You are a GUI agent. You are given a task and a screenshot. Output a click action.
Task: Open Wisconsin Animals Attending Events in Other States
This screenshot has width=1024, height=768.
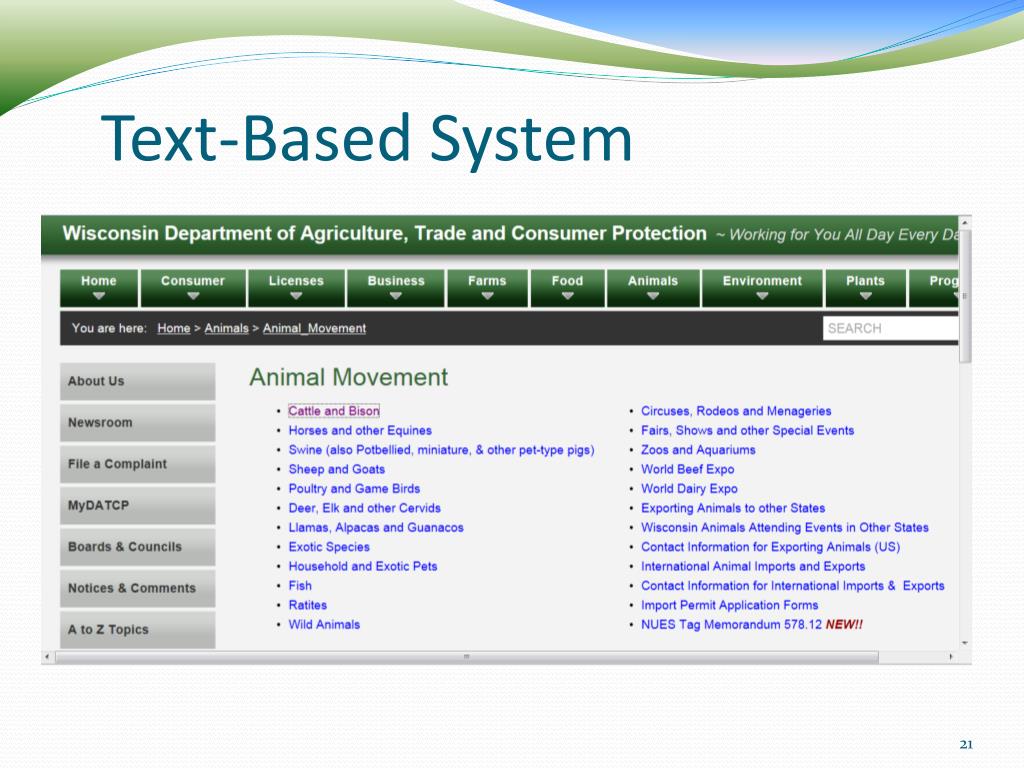(784, 528)
